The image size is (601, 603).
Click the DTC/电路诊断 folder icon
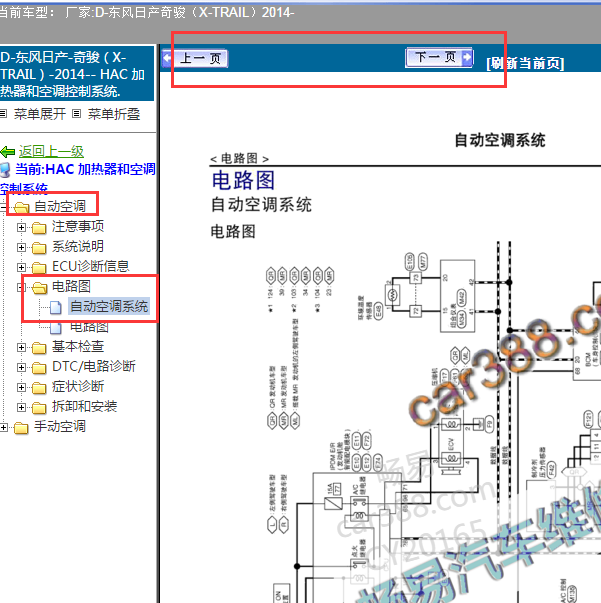coord(39,368)
